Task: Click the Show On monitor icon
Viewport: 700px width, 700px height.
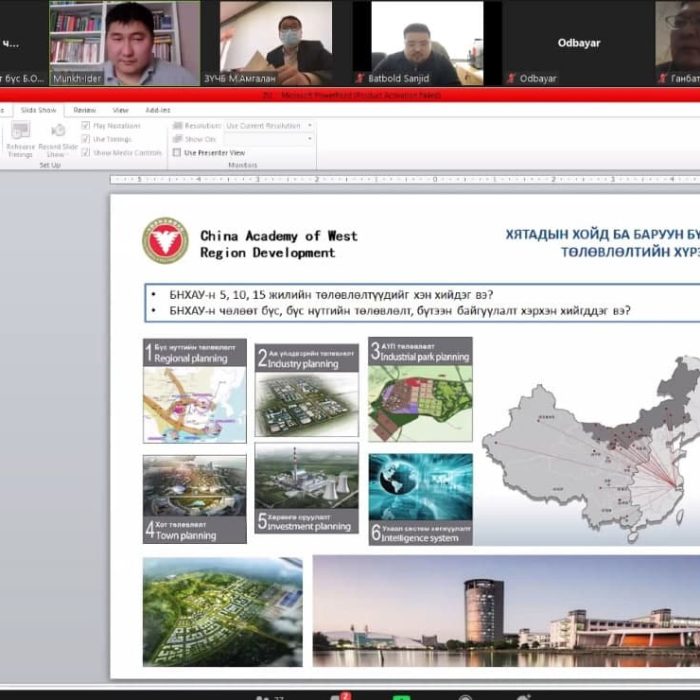Action: pyautogui.click(x=177, y=139)
